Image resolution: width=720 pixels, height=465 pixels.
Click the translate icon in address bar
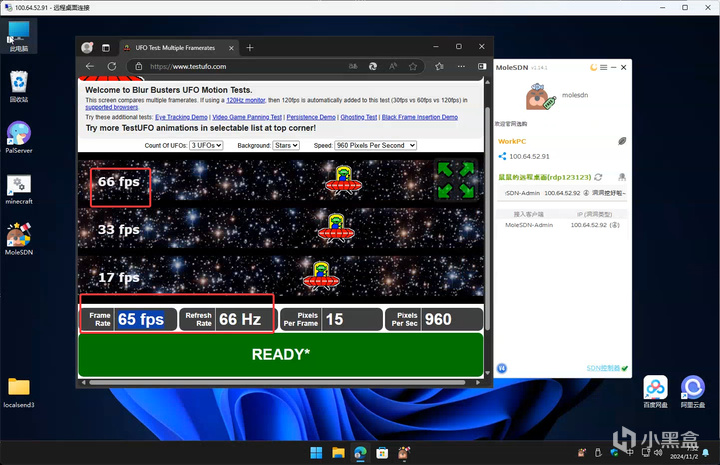[353, 67]
